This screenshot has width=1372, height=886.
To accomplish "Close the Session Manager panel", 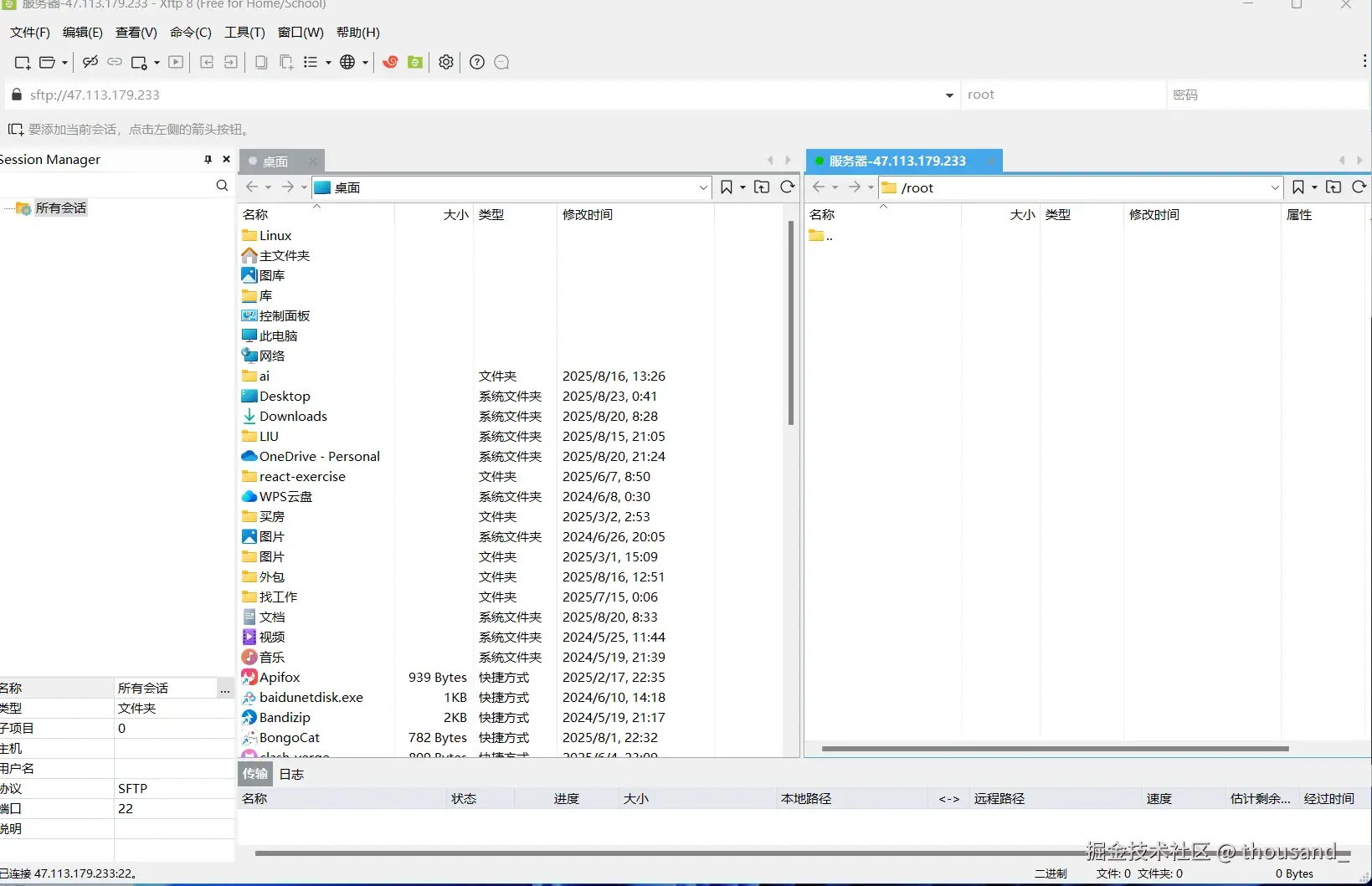I will 226,159.
